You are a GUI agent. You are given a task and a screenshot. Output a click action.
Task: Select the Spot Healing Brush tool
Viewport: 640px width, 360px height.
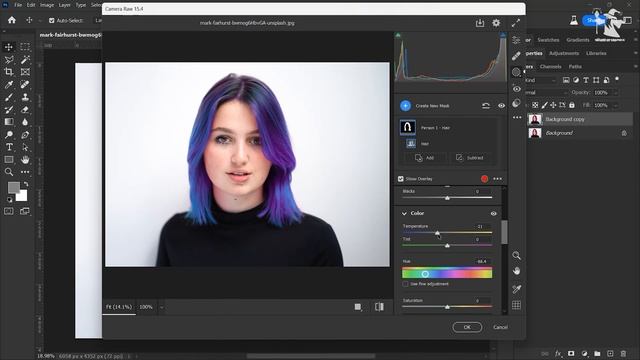25,84
